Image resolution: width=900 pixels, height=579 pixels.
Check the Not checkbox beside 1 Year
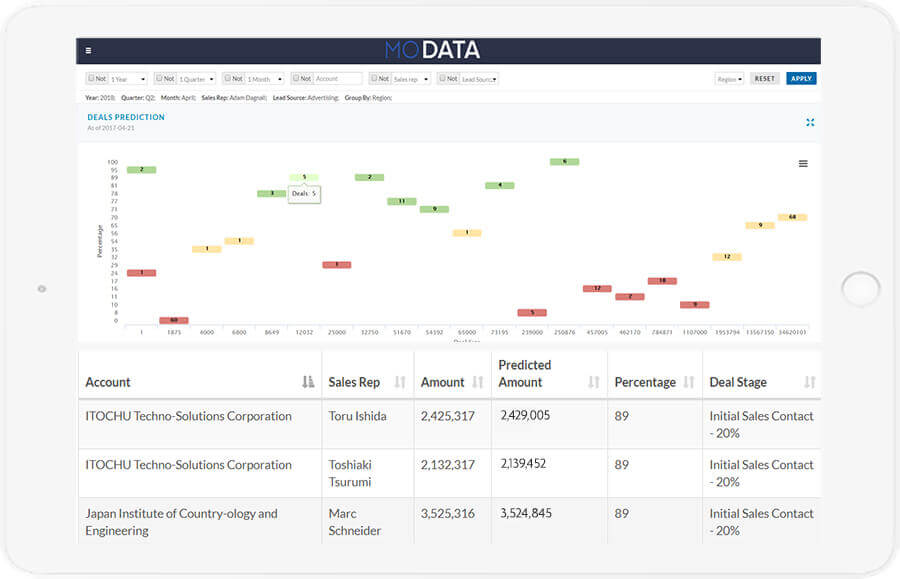pyautogui.click(x=91, y=78)
